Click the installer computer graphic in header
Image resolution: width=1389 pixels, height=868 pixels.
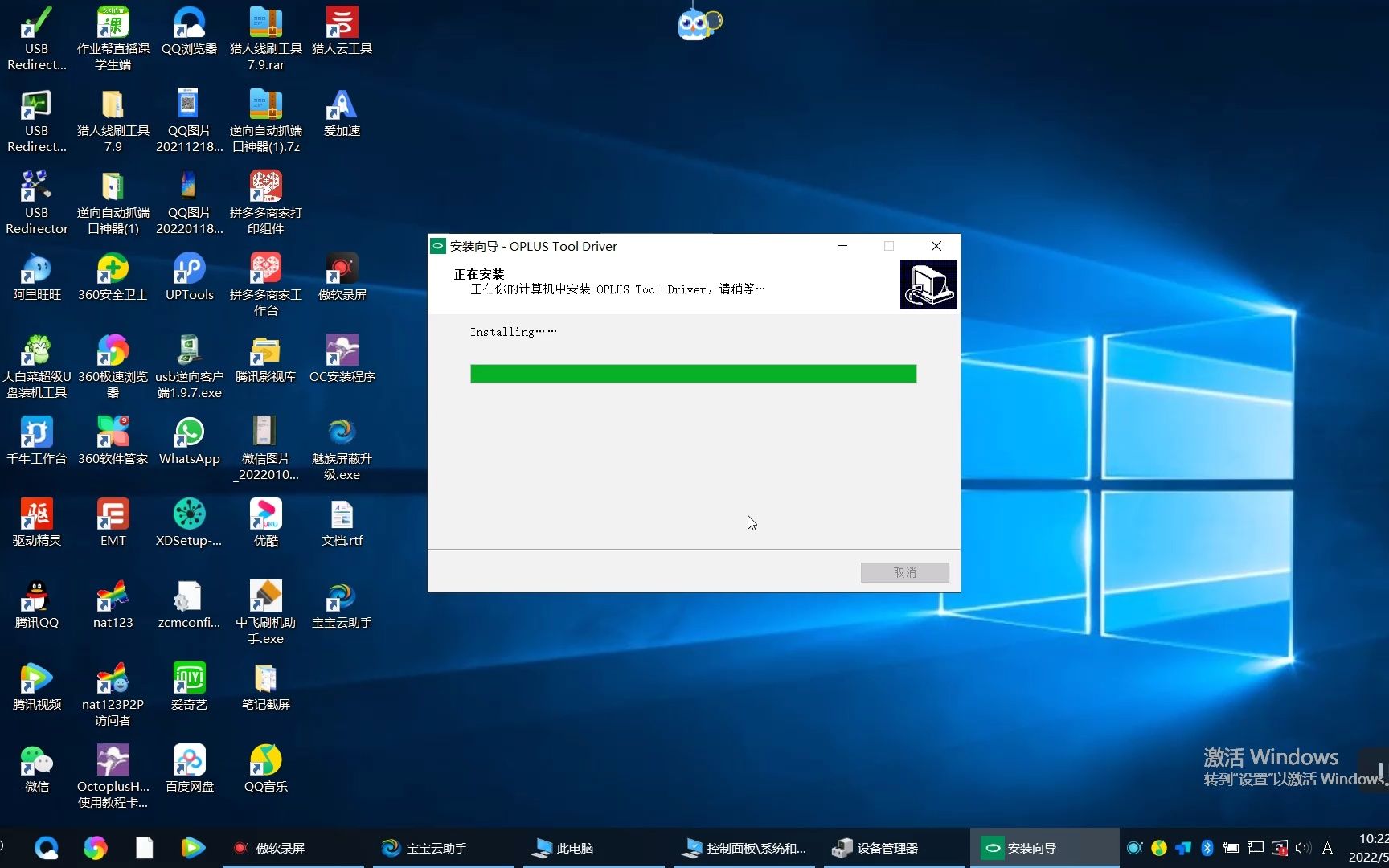[928, 285]
